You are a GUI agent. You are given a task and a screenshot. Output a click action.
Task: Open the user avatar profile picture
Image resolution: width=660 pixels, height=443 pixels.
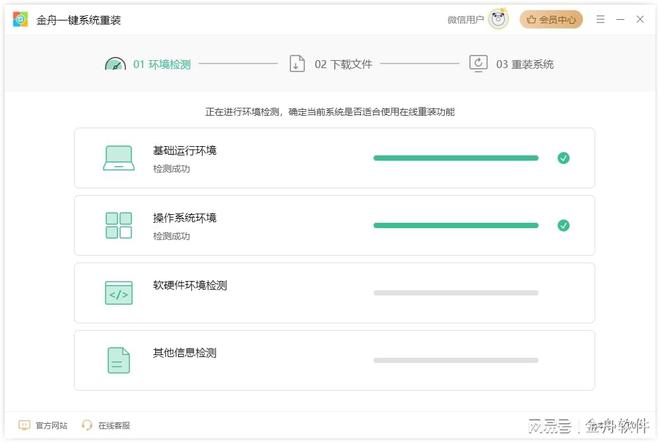point(498,19)
